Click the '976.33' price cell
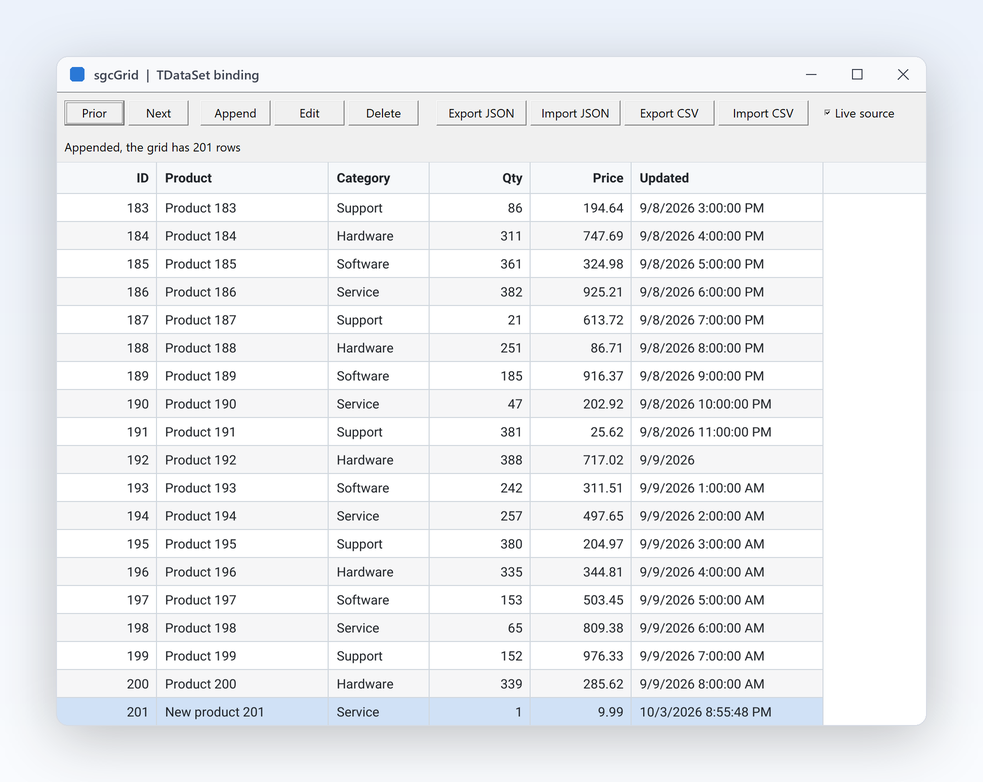Viewport: 983px width, 782px height. 581,656
